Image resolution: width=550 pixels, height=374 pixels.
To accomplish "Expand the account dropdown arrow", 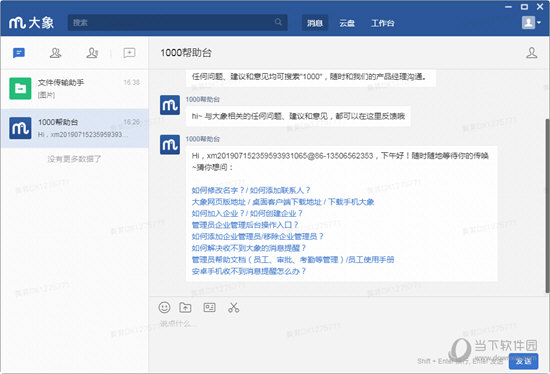I will click(539, 23).
